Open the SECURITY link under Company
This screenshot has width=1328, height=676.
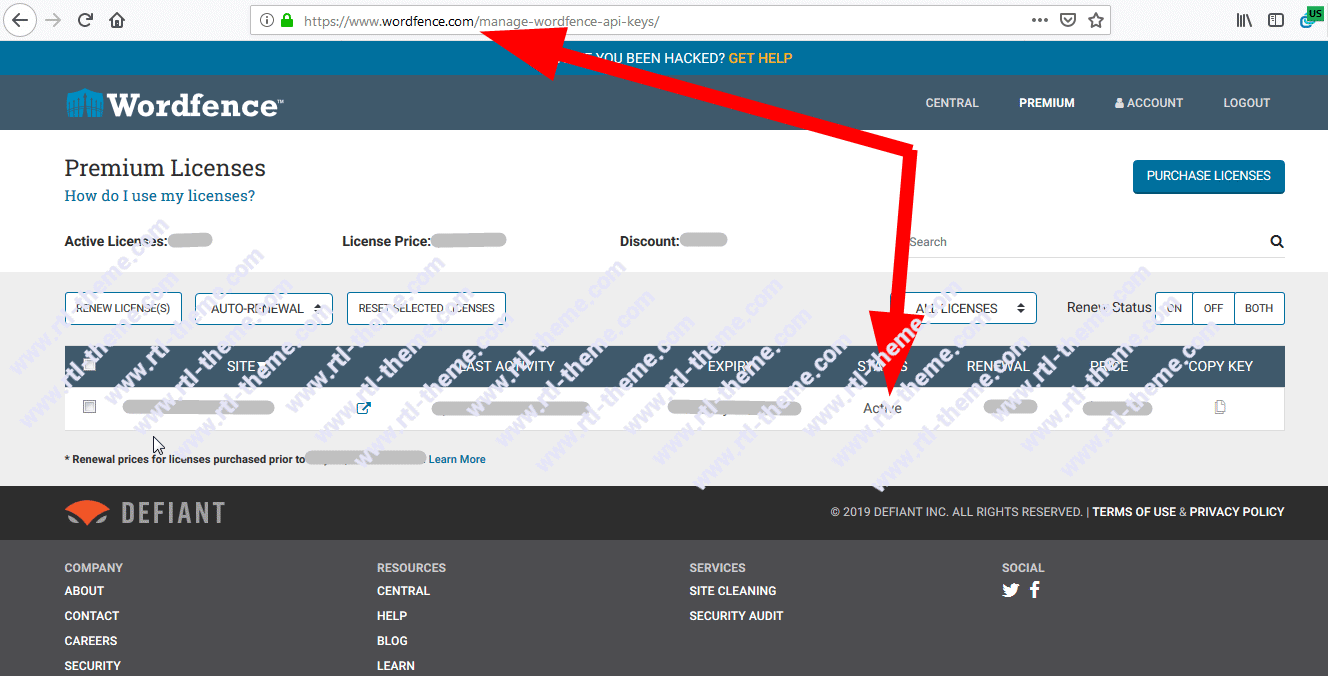click(93, 666)
